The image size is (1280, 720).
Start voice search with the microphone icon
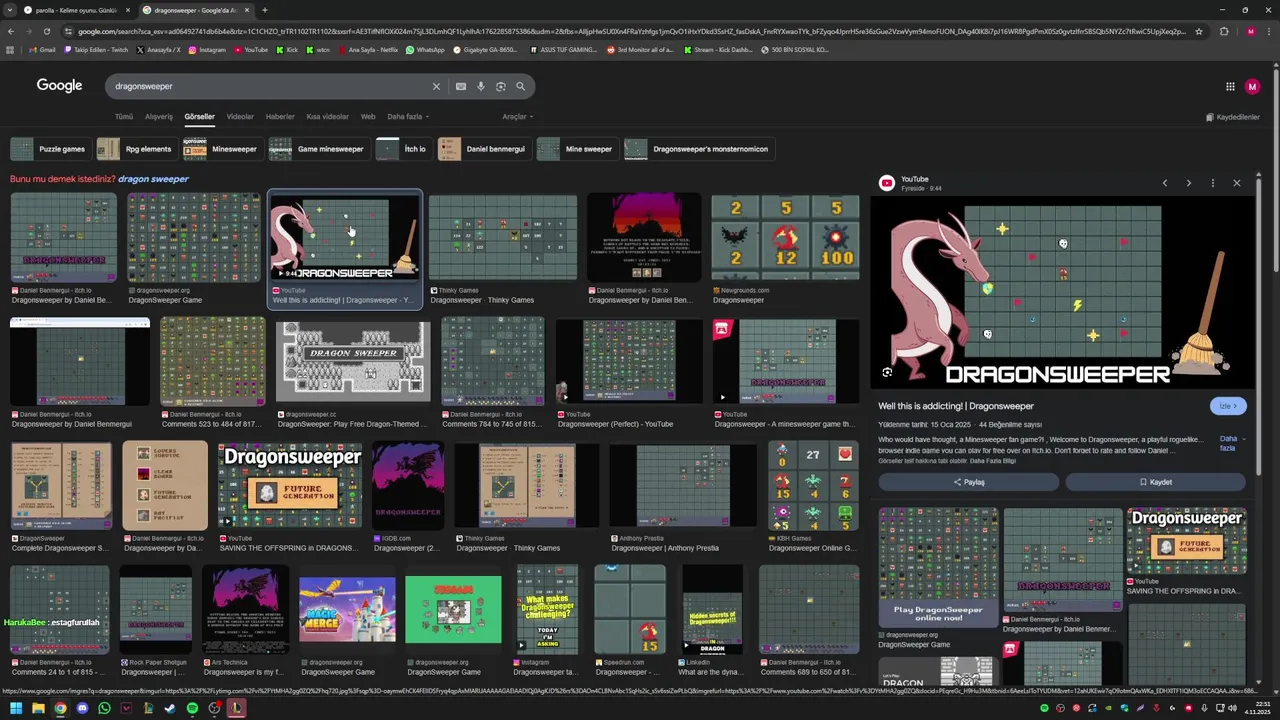tap(481, 86)
